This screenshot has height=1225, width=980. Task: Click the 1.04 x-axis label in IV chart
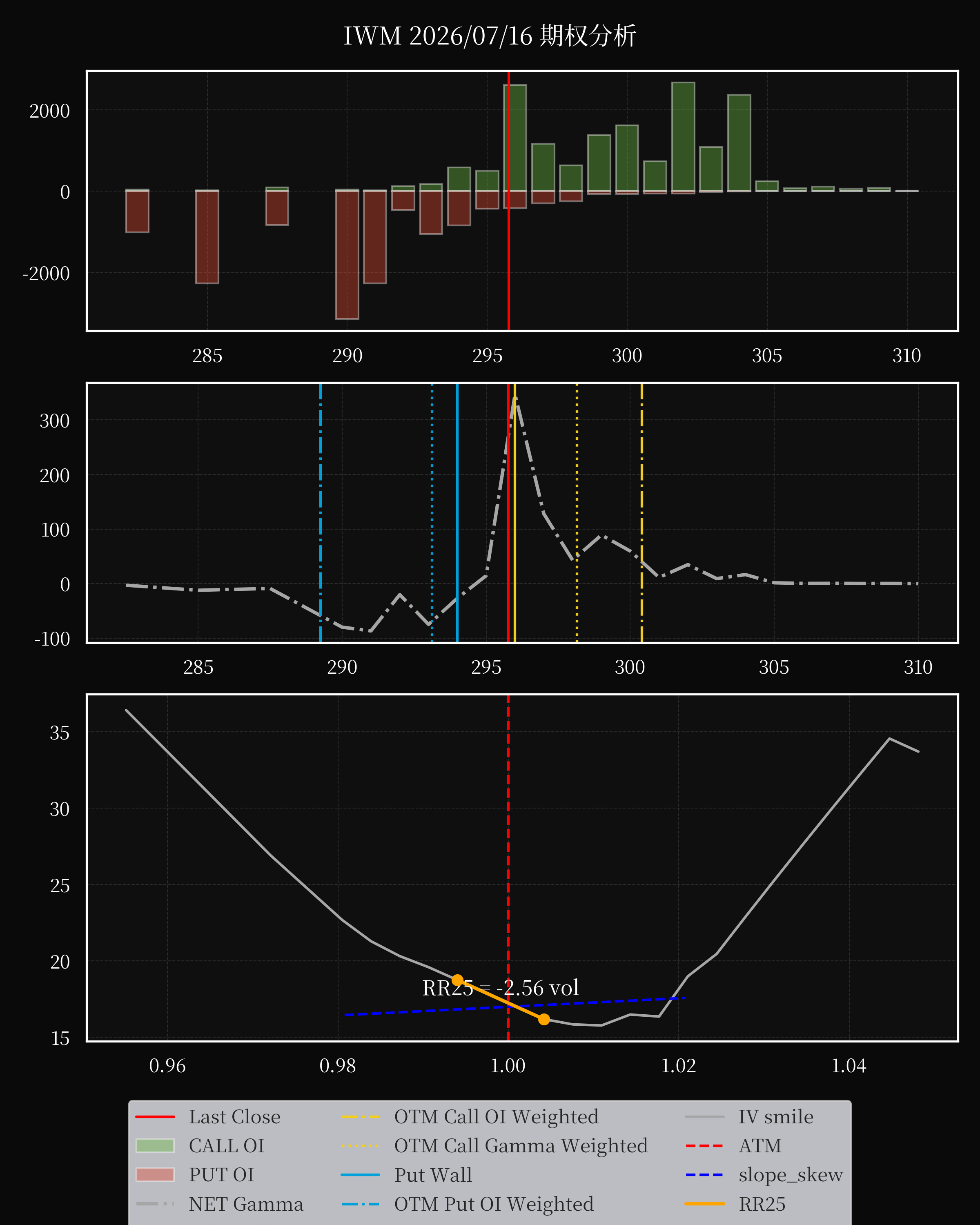[849, 1066]
